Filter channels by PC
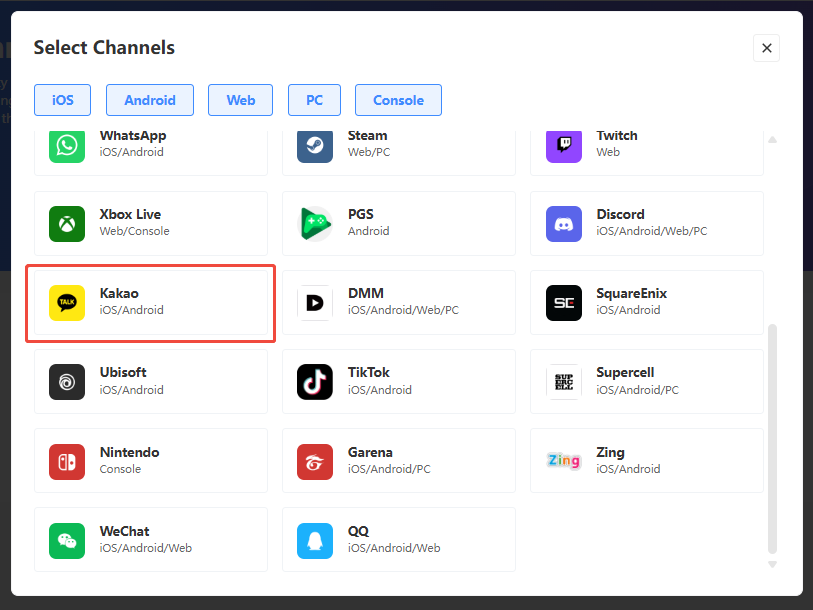Image resolution: width=813 pixels, height=610 pixels. pos(314,100)
